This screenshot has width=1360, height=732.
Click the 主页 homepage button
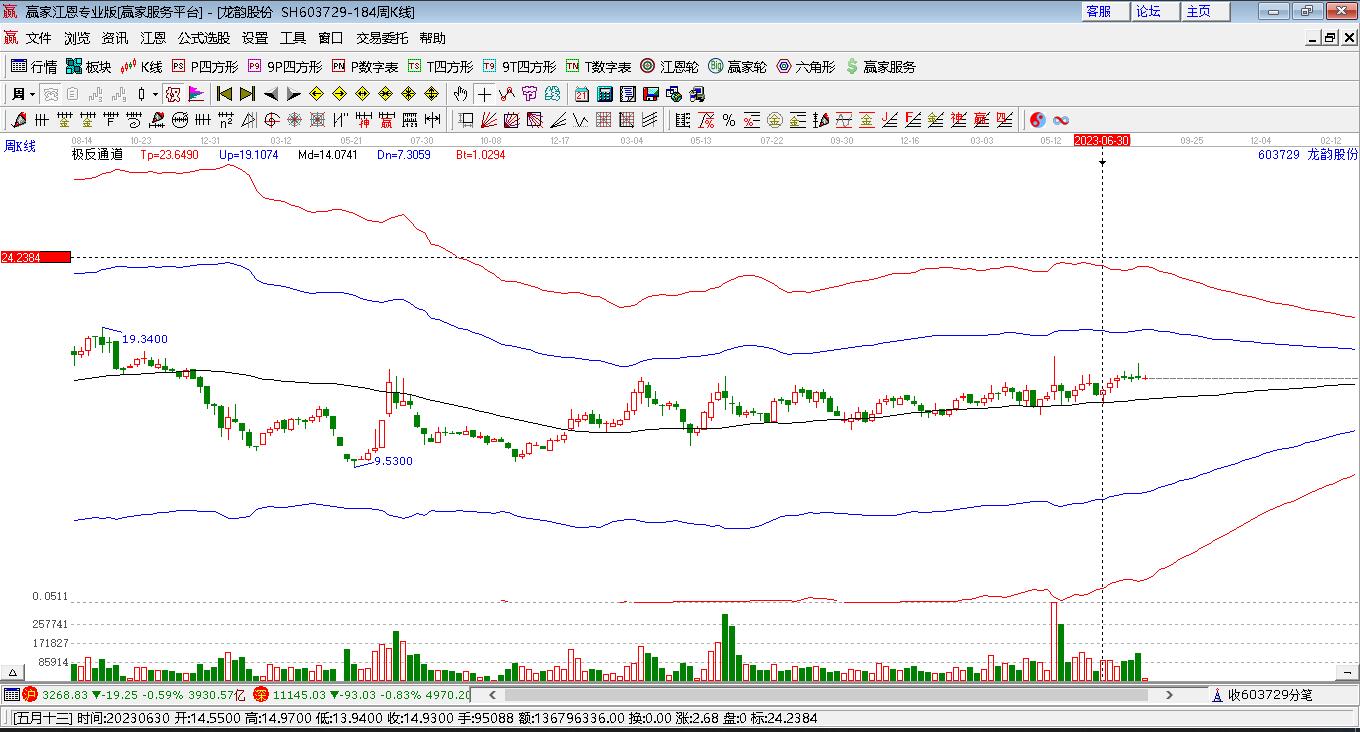(x=1206, y=11)
